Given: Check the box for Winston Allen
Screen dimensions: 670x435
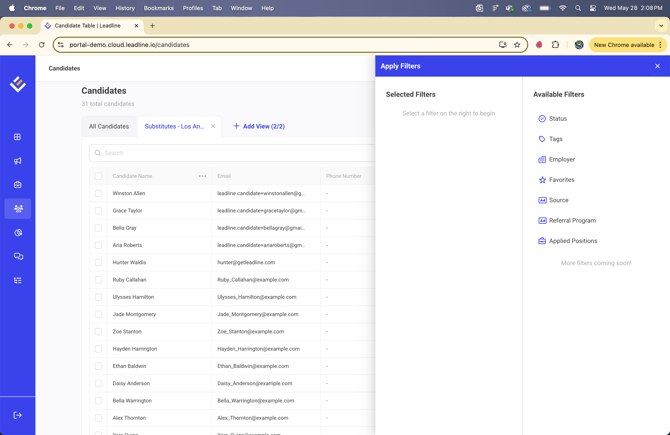Looking at the screenshot, I should point(98,193).
